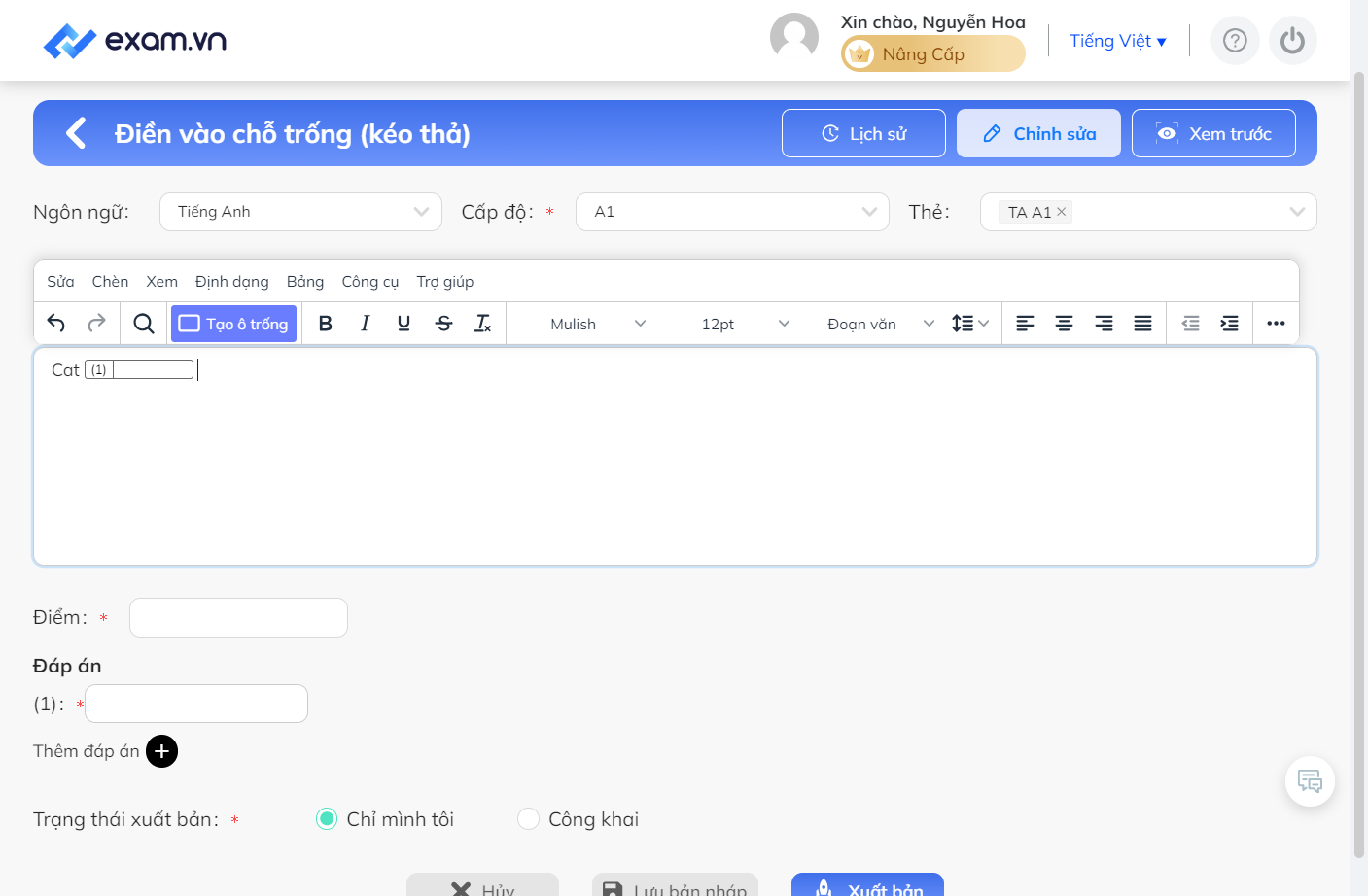Clear text formatting
This screenshot has width=1368, height=896.
tap(482, 324)
